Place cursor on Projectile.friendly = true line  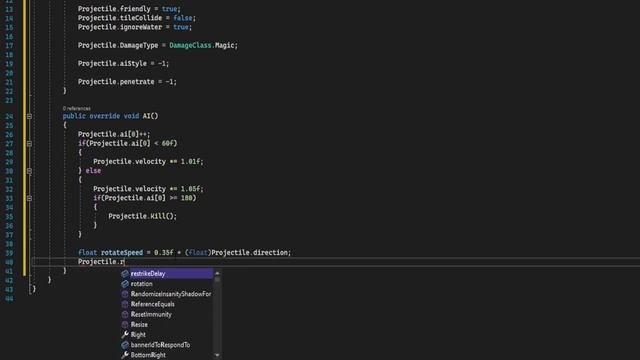coord(129,9)
